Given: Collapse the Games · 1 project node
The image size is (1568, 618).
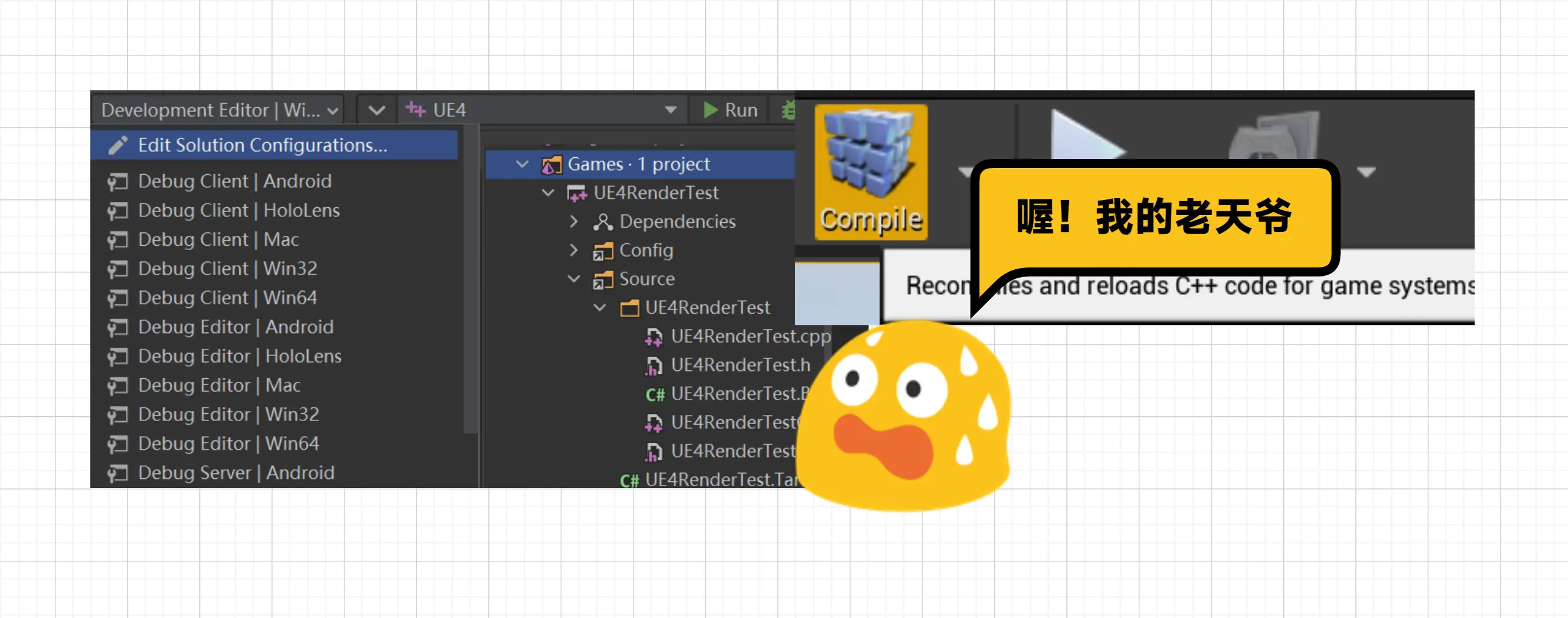Looking at the screenshot, I should (x=521, y=163).
